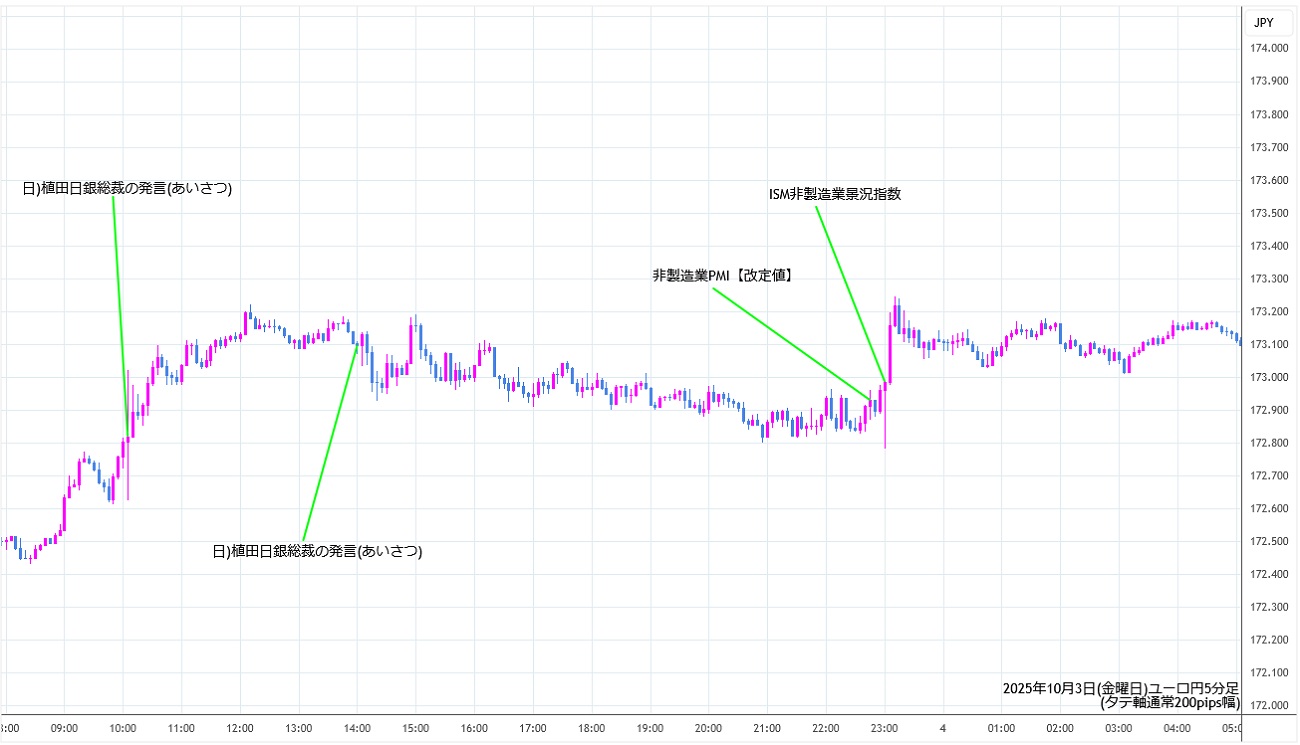Click the date marker "4" on time axis

[942, 728]
